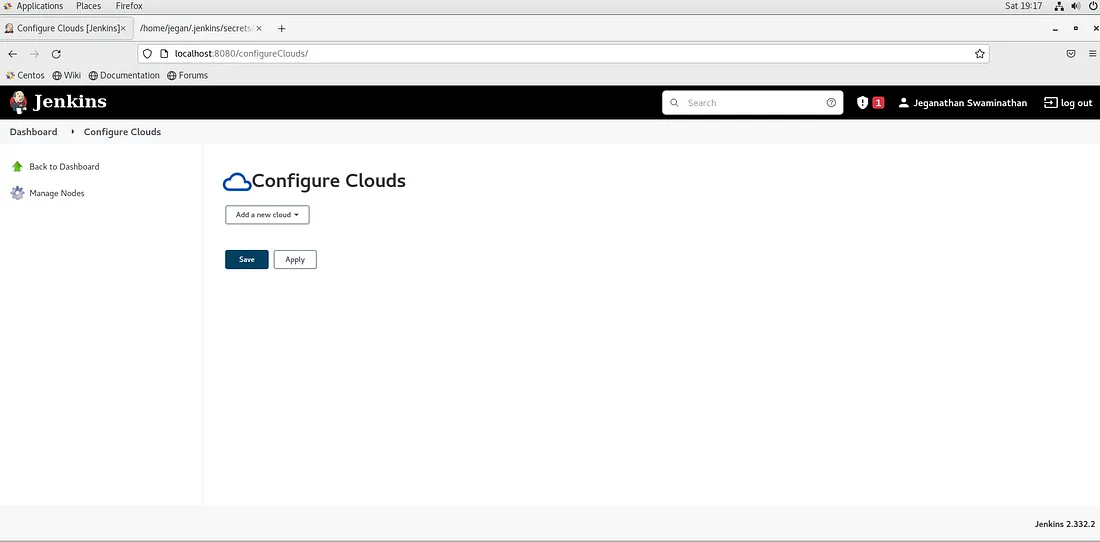Viewport: 1100px width, 542px height.
Task: Switch to the Configure Clouds [Jenkins] tab
Action: click(65, 29)
